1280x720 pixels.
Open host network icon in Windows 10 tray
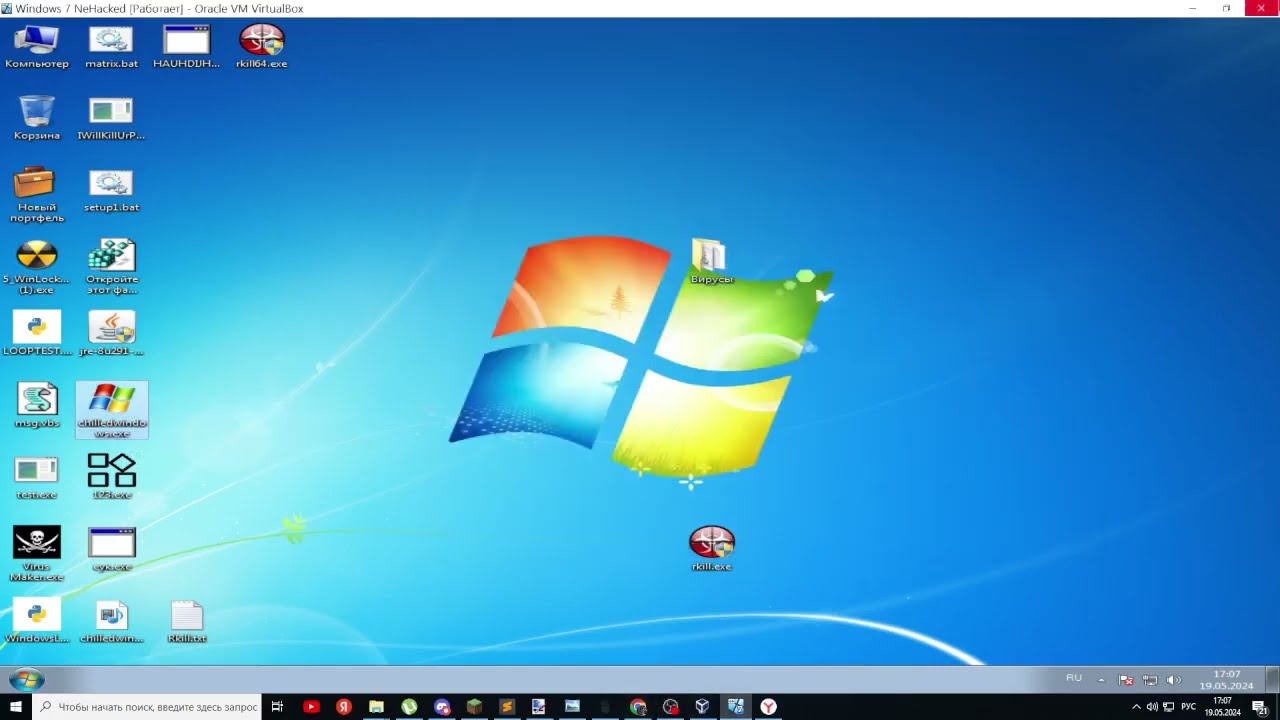pos(1168,707)
